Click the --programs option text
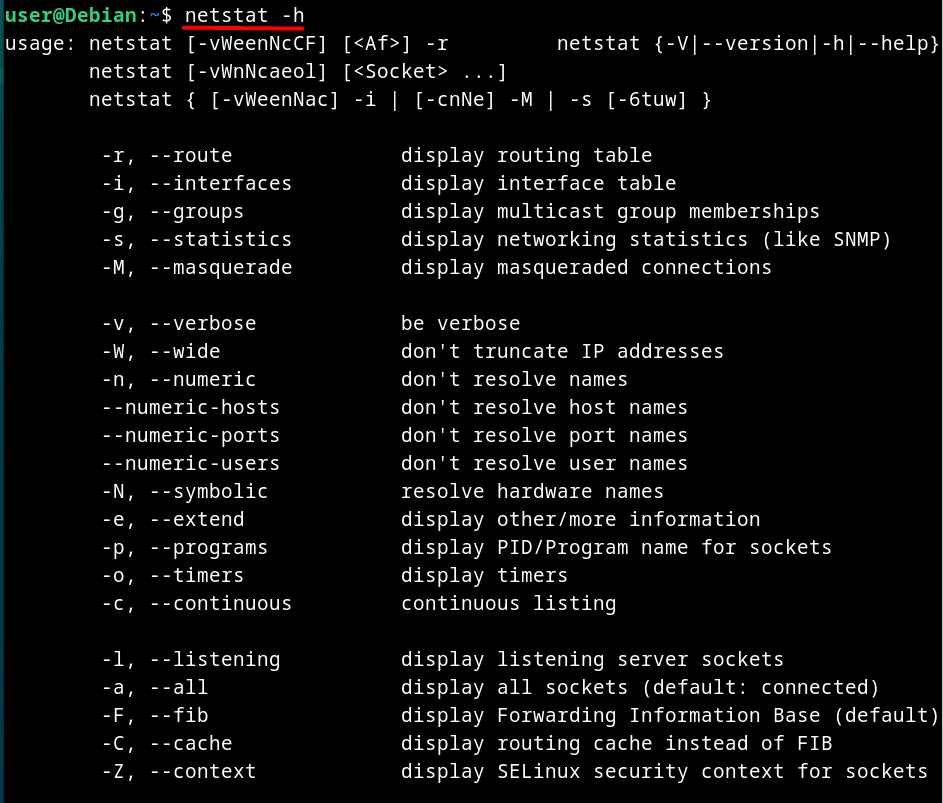This screenshot has height=803, width=943. point(208,547)
